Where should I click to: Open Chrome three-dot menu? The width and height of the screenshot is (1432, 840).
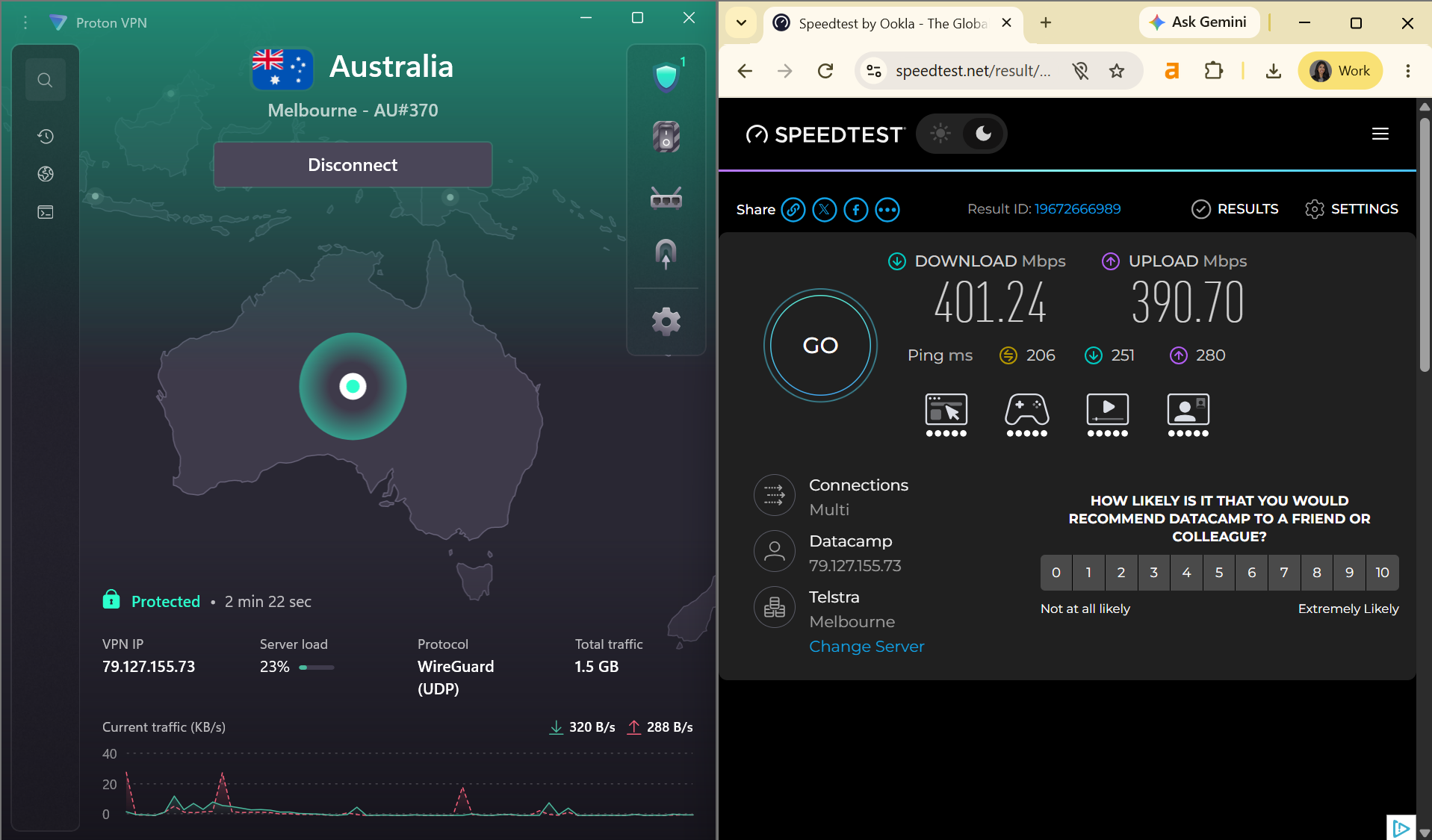point(1408,71)
